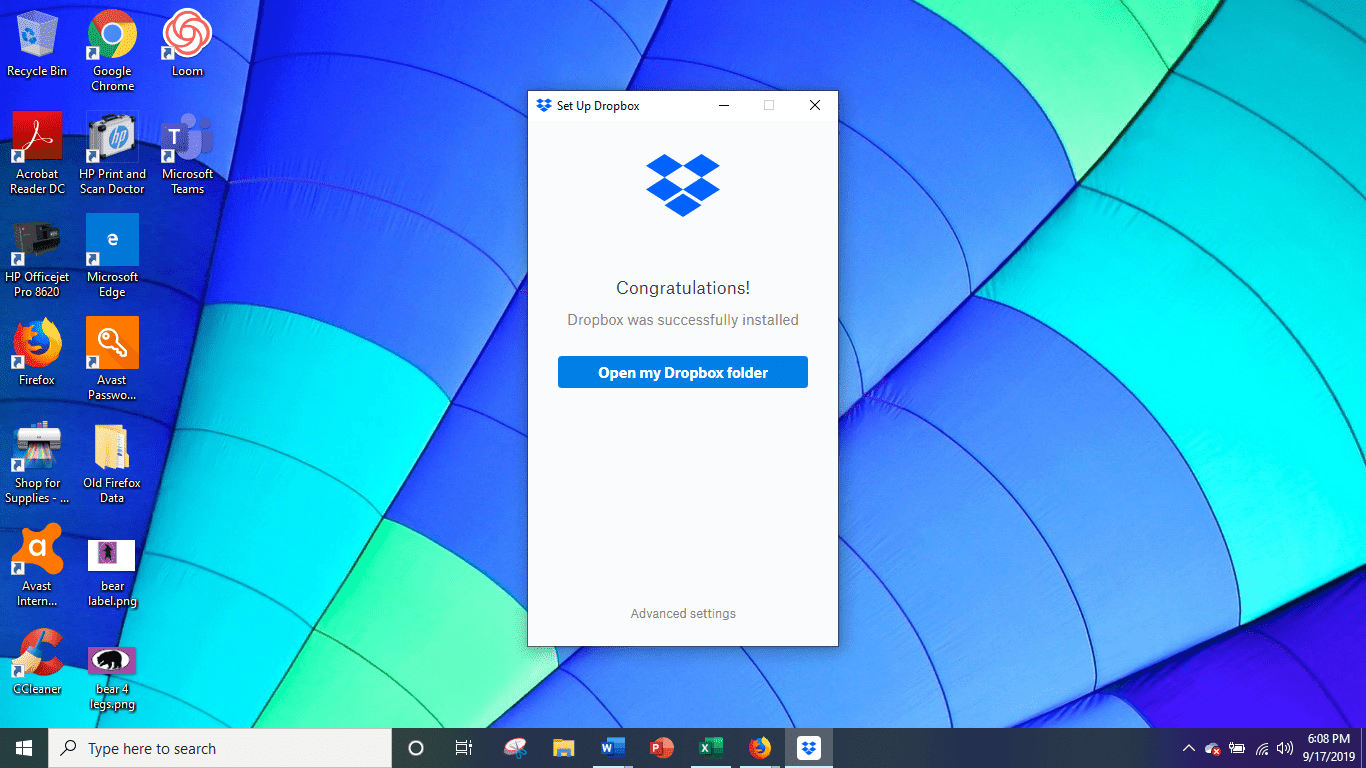Screen dimensions: 1366x768
Task: Click the large Dropbox logo in the dialog
Action: (683, 185)
